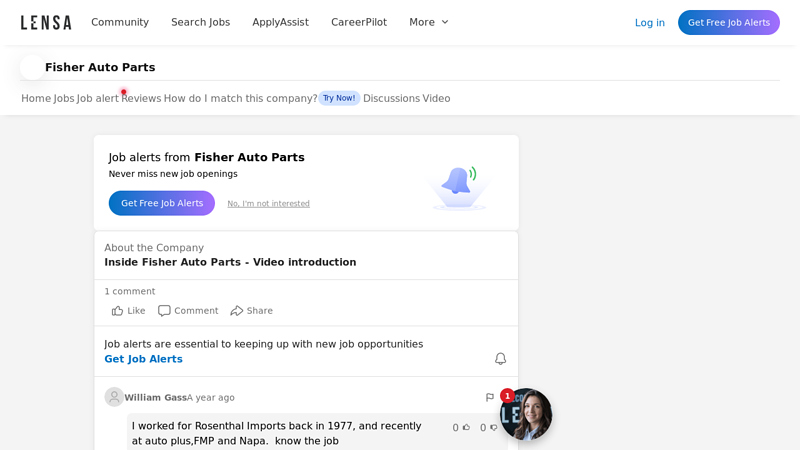Open the chat assistant avatar bubble
This screenshot has height=450, width=800.
526,414
